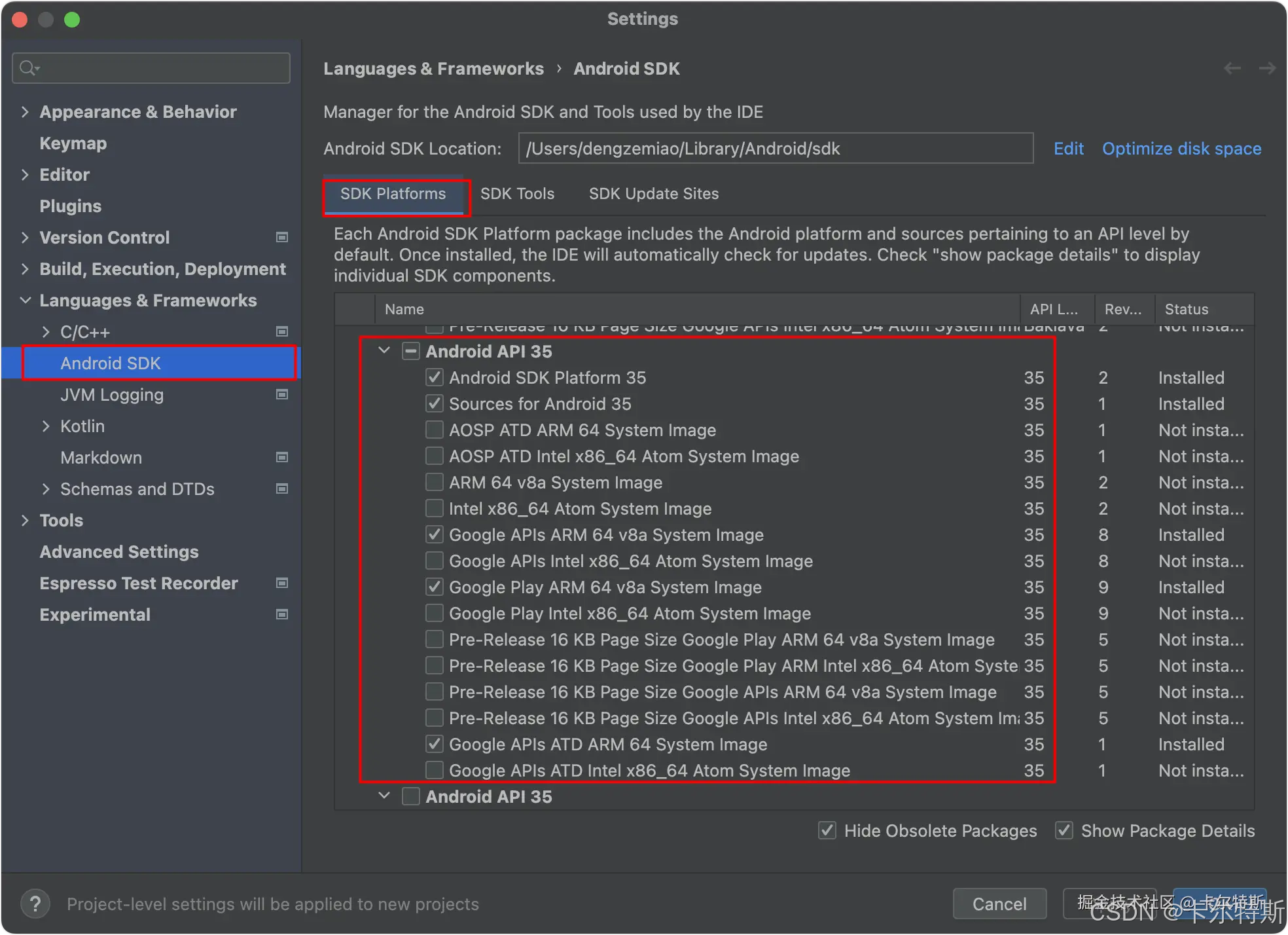
Task: Expand the Appearance & Behavior section
Action: pos(25,112)
